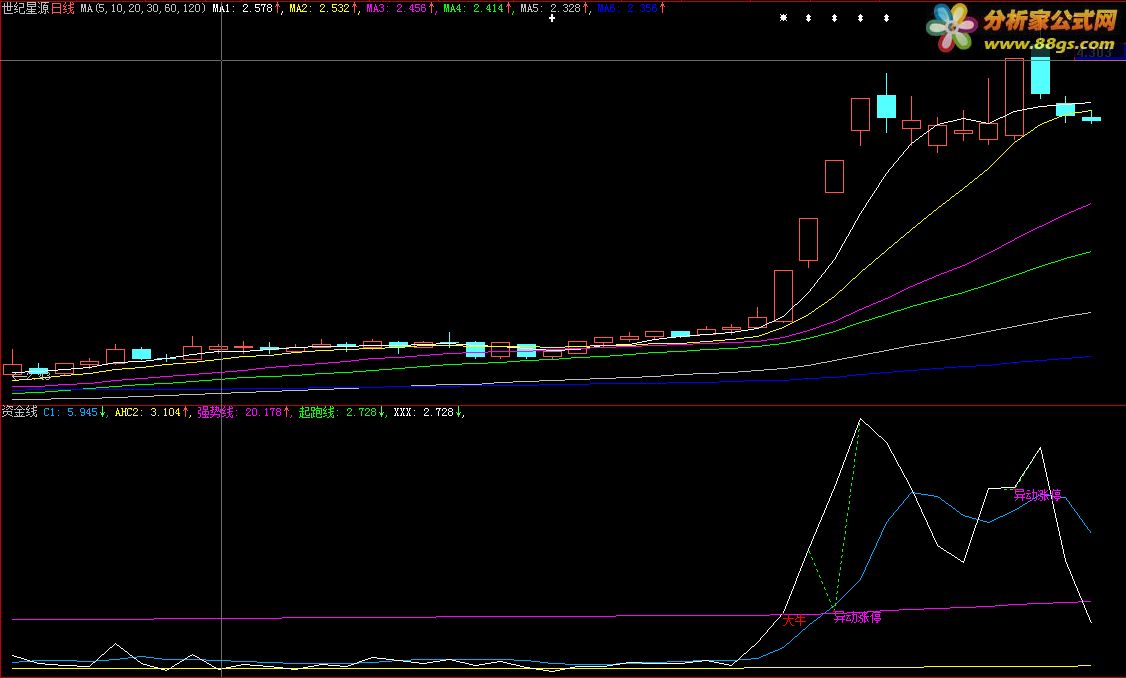Click the magenta 强势线: 20.178 readout
The image size is (1126, 678).
(240, 412)
